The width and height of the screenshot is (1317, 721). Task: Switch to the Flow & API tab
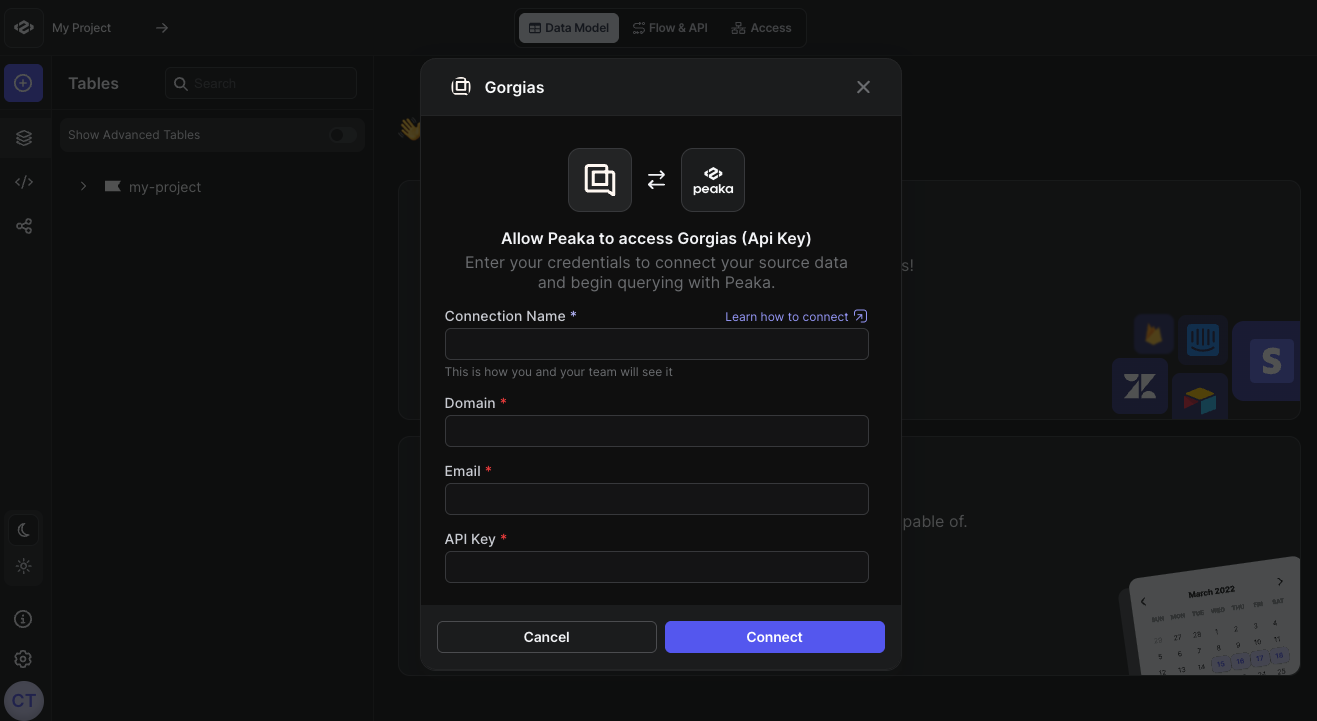click(670, 28)
